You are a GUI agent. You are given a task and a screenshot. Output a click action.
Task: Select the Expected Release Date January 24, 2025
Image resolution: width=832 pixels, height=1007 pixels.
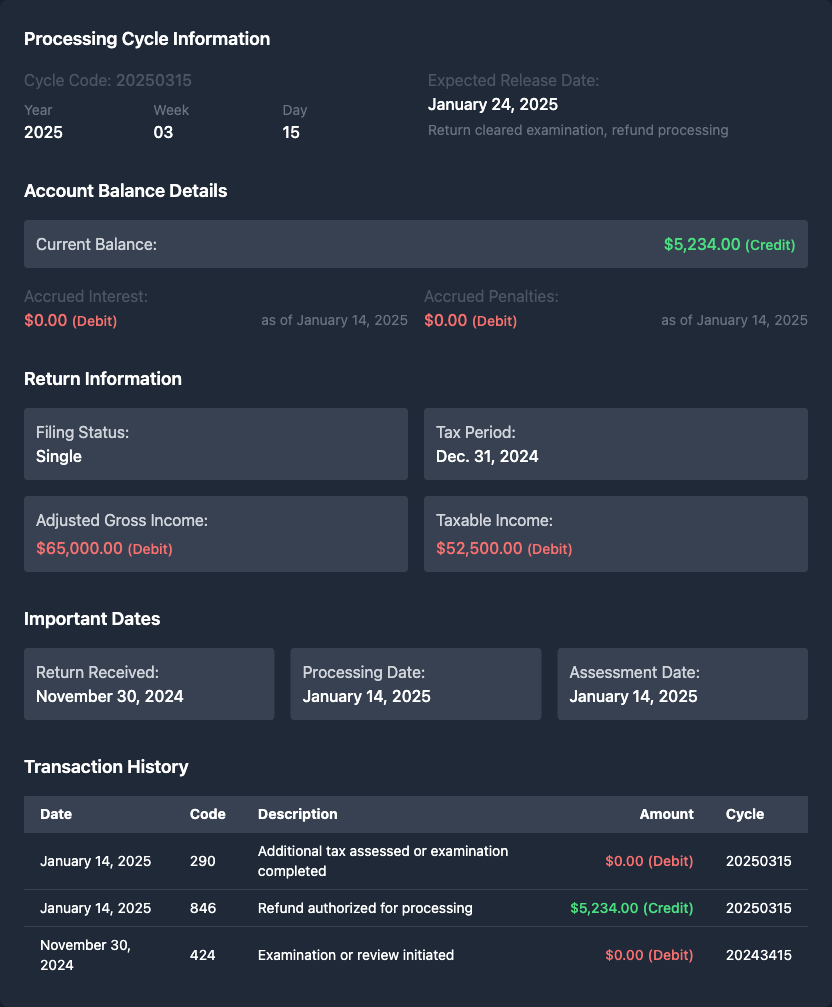tap(493, 104)
